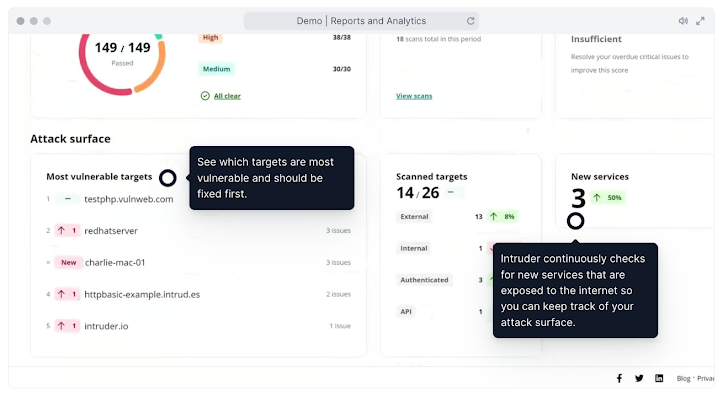Click the All clear checkmark link

220,96
